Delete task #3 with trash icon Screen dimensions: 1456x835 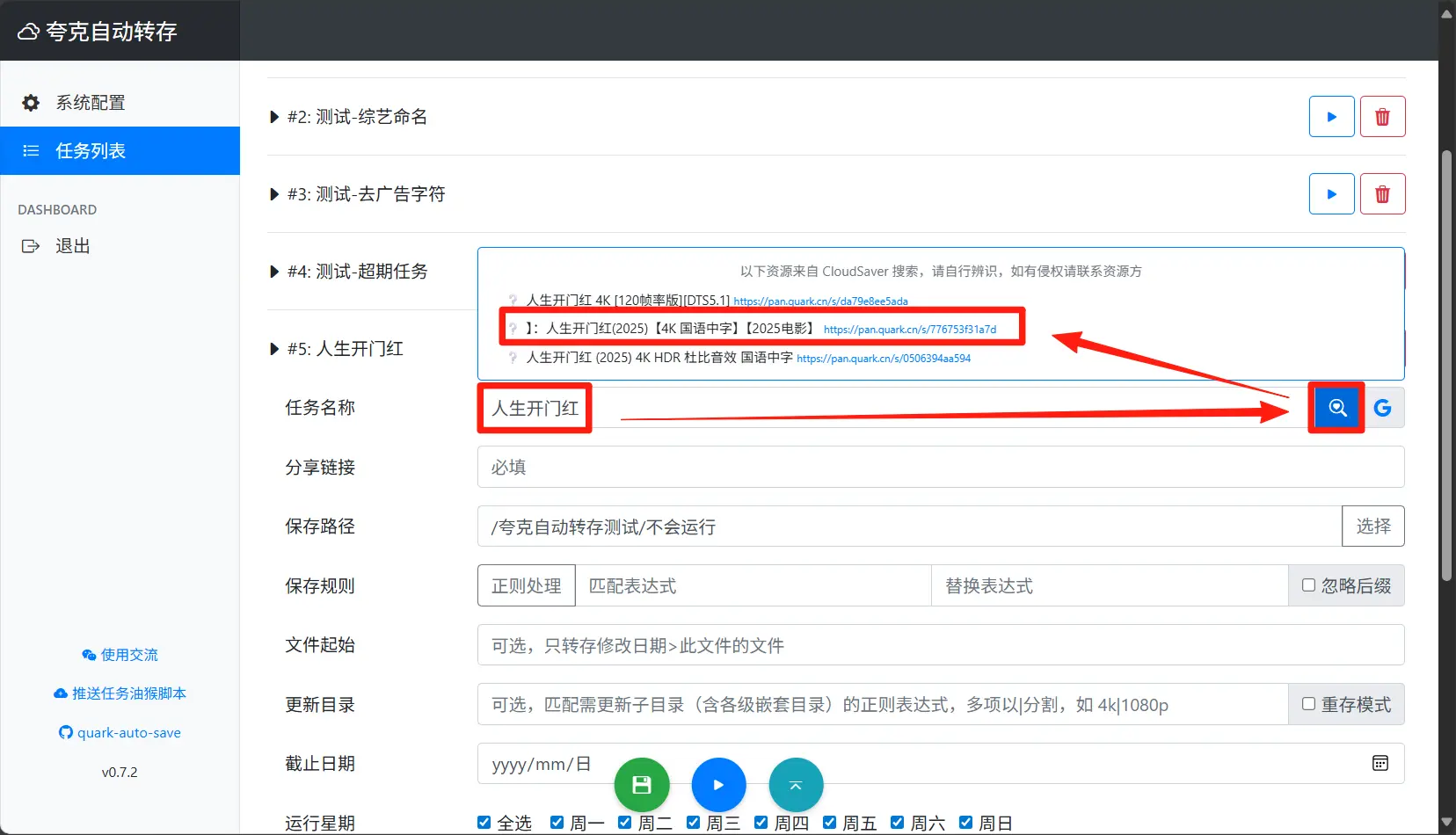click(1382, 194)
